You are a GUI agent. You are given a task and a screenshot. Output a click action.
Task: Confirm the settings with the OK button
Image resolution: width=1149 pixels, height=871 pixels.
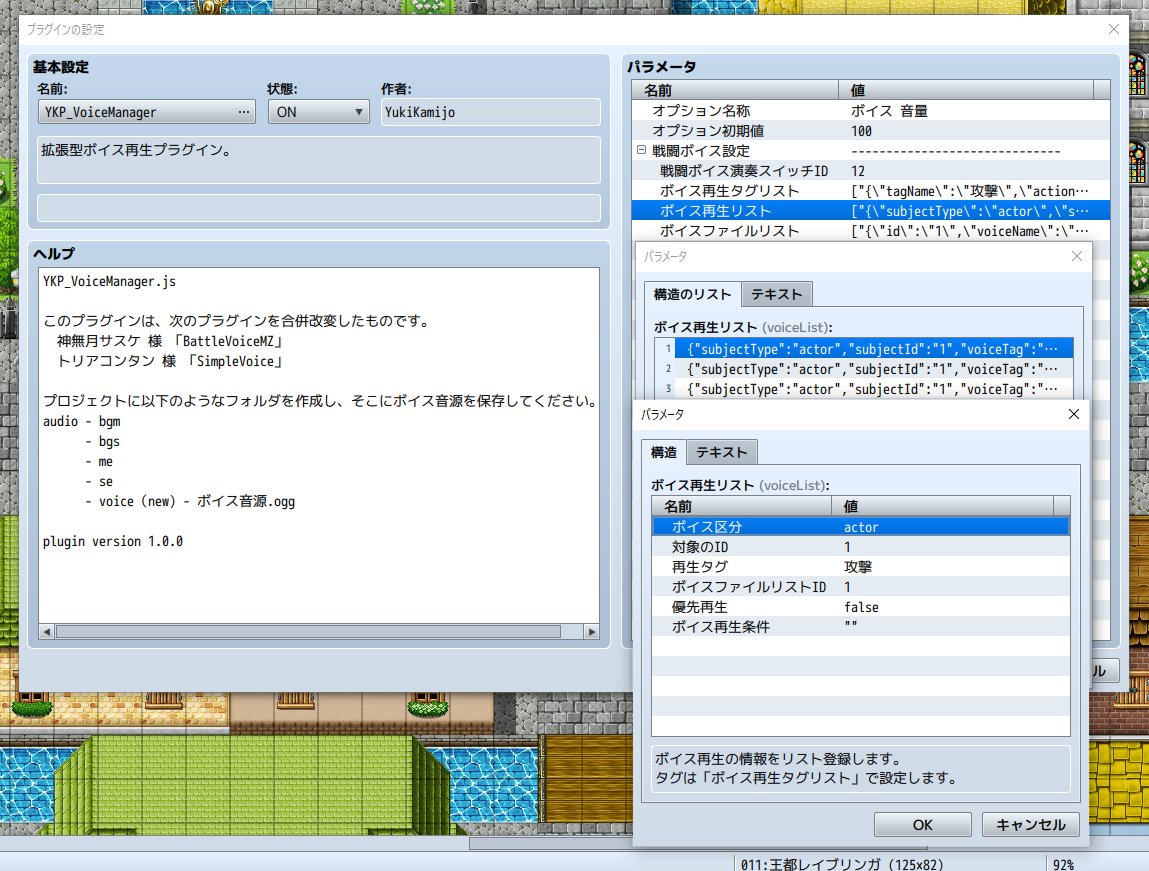click(x=921, y=824)
